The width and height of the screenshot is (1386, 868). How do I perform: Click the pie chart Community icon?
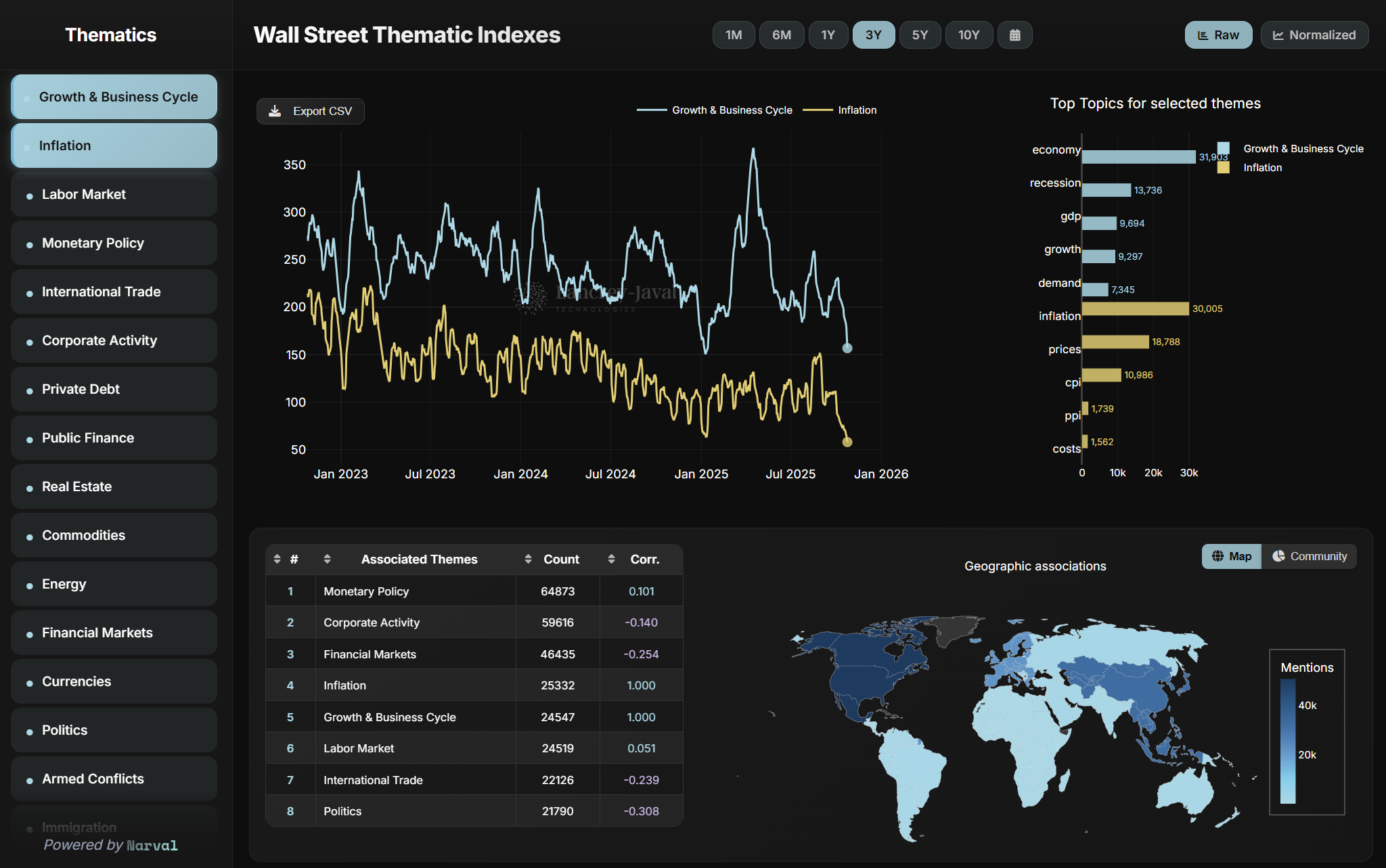(x=1278, y=556)
